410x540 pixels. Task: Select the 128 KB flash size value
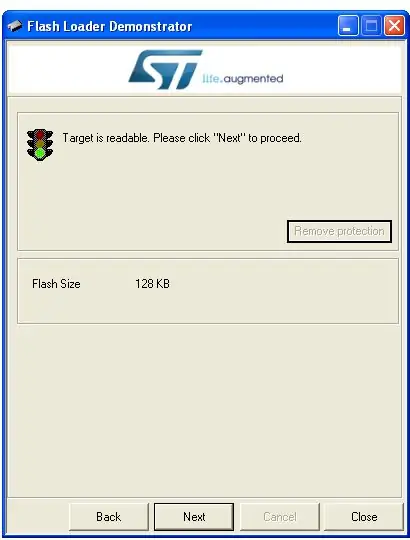(x=152, y=284)
